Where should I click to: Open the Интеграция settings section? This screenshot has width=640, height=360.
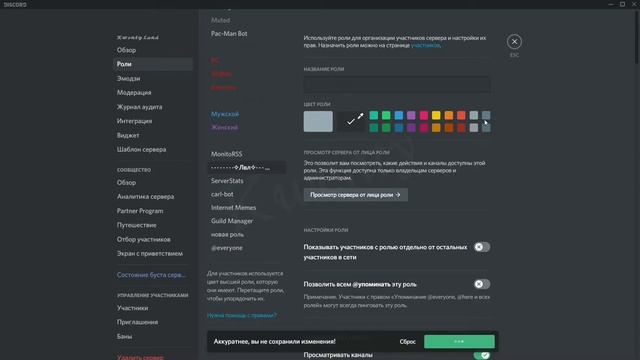(x=153, y=121)
